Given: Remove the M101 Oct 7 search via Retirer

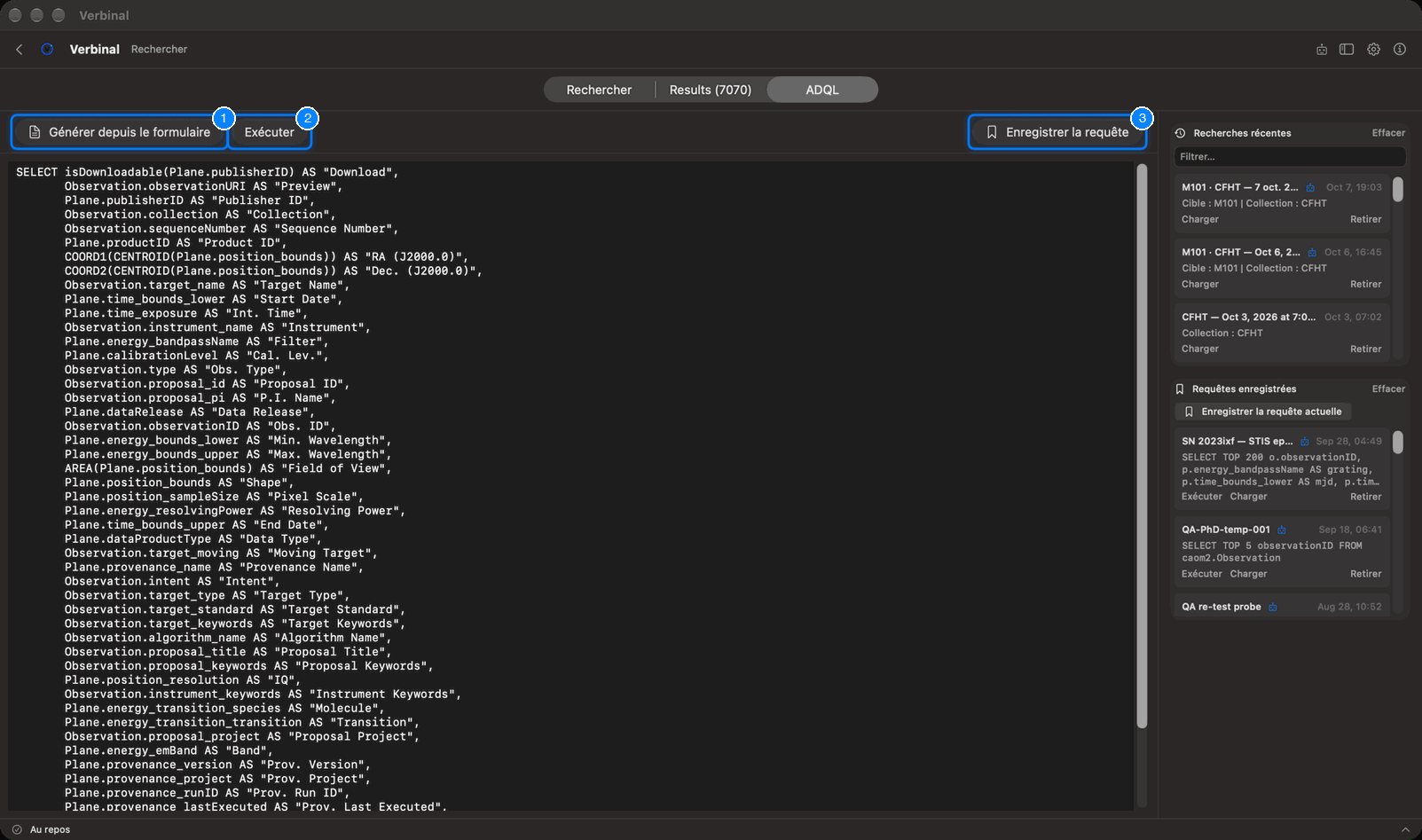Looking at the screenshot, I should 1366,219.
